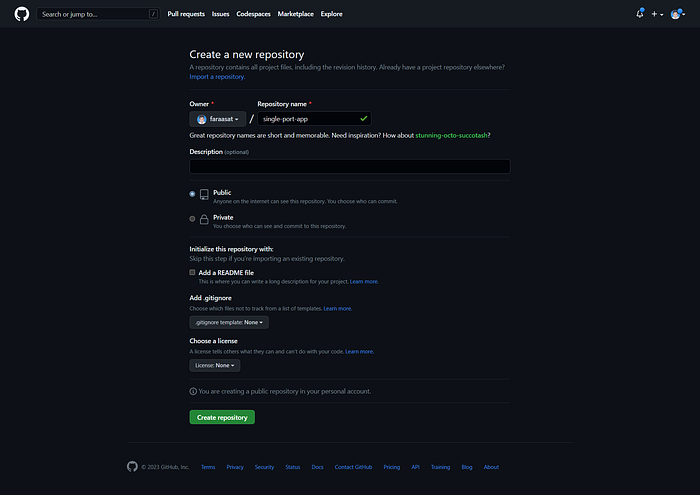Open the Issues page
The height and width of the screenshot is (495, 700).
tap(221, 14)
